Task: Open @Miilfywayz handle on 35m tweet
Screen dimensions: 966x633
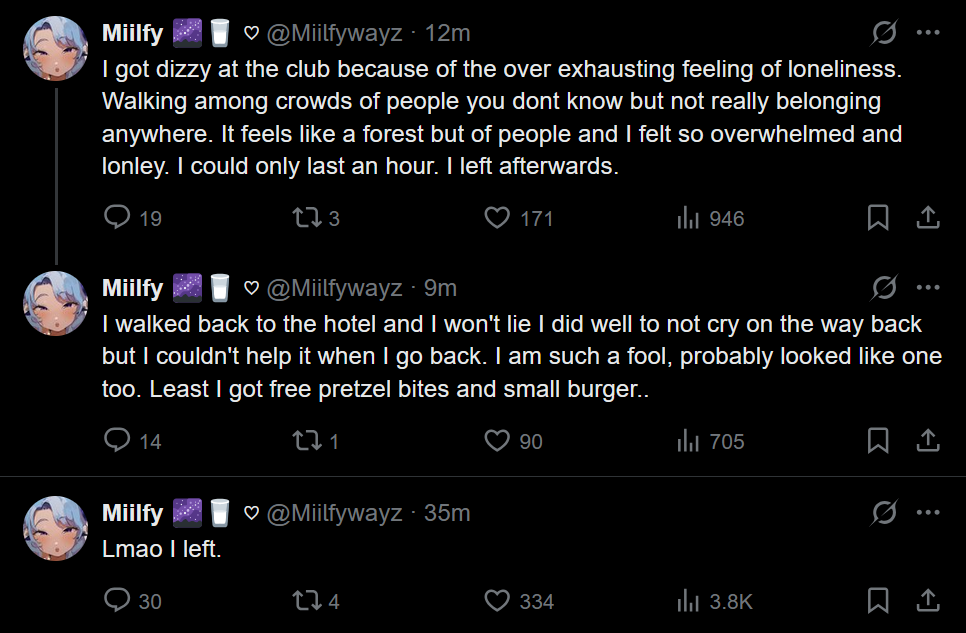Action: click(333, 513)
